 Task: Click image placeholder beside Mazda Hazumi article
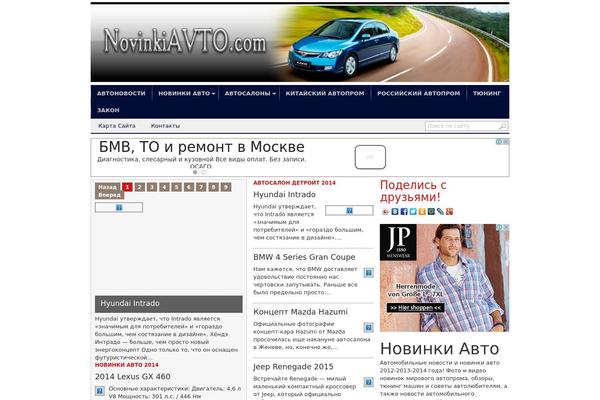(368, 328)
